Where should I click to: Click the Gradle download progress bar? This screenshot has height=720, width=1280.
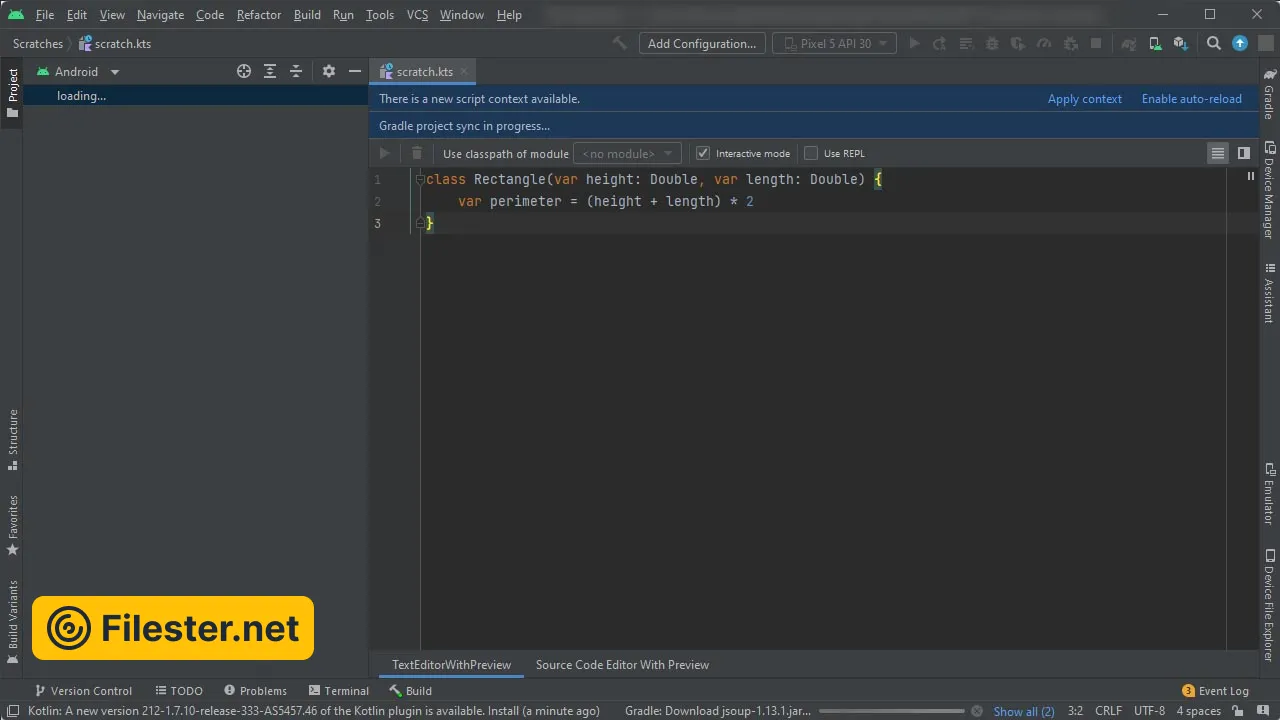pyautogui.click(x=893, y=711)
